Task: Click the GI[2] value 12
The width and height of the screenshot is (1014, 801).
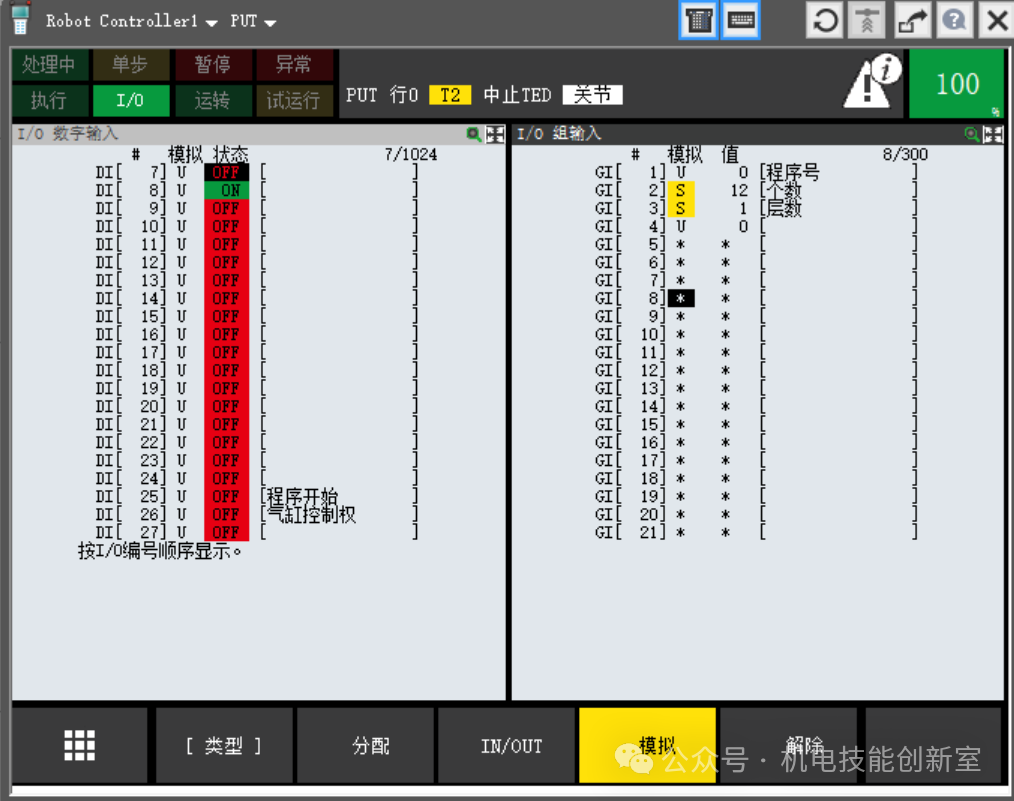Action: pyautogui.click(x=739, y=191)
